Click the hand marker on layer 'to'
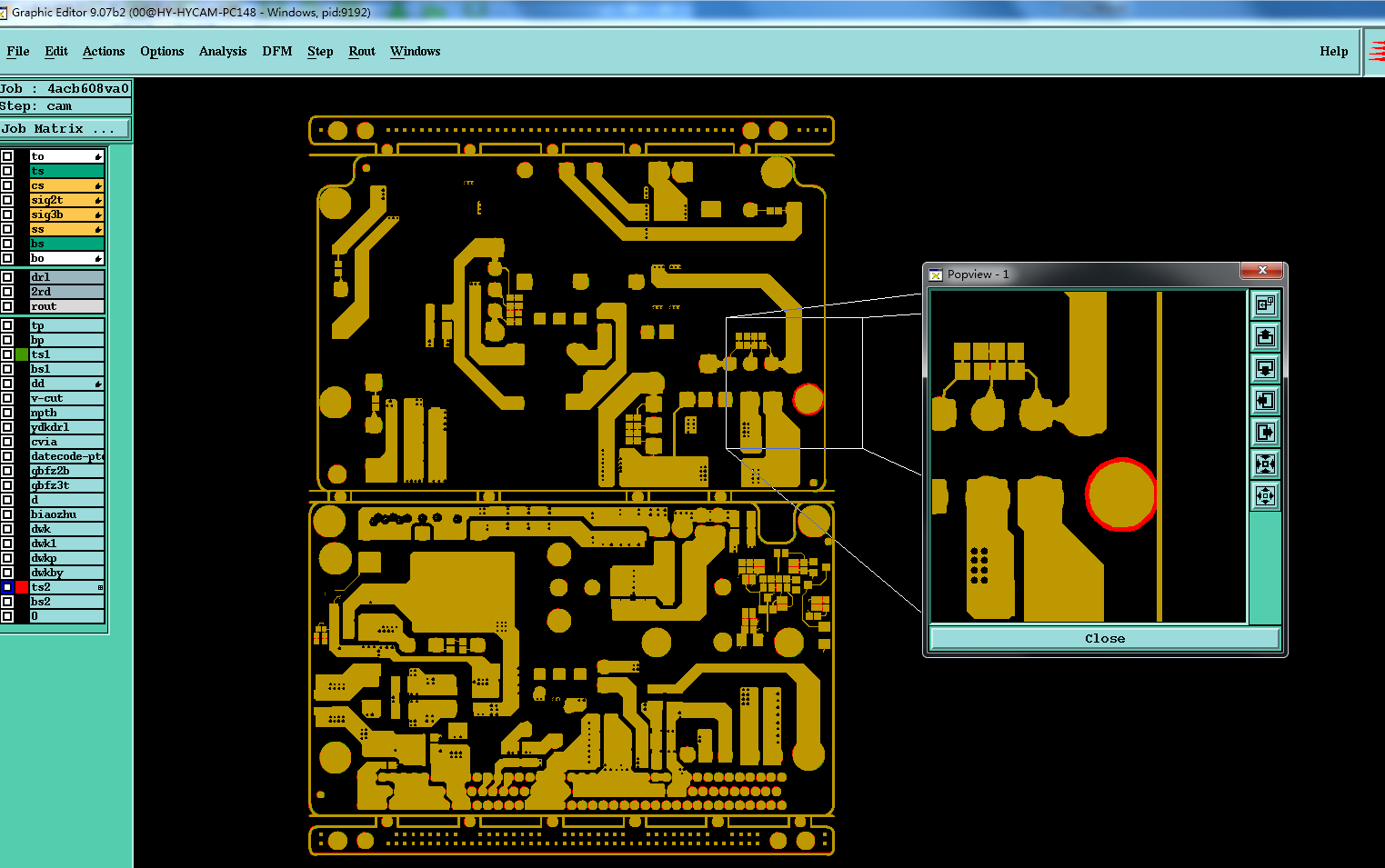 coord(98,157)
